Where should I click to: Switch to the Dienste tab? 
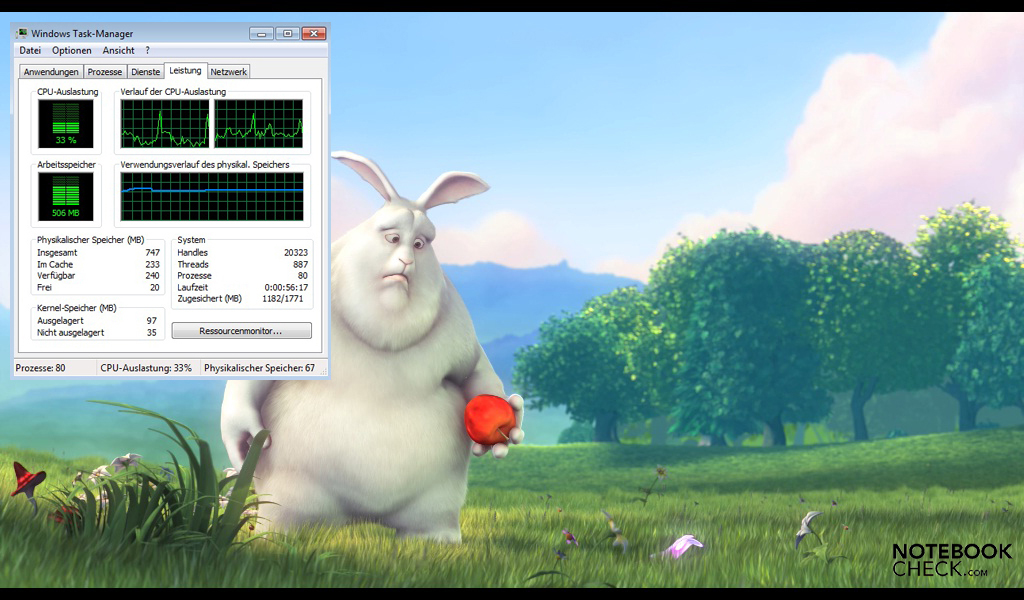[x=146, y=72]
